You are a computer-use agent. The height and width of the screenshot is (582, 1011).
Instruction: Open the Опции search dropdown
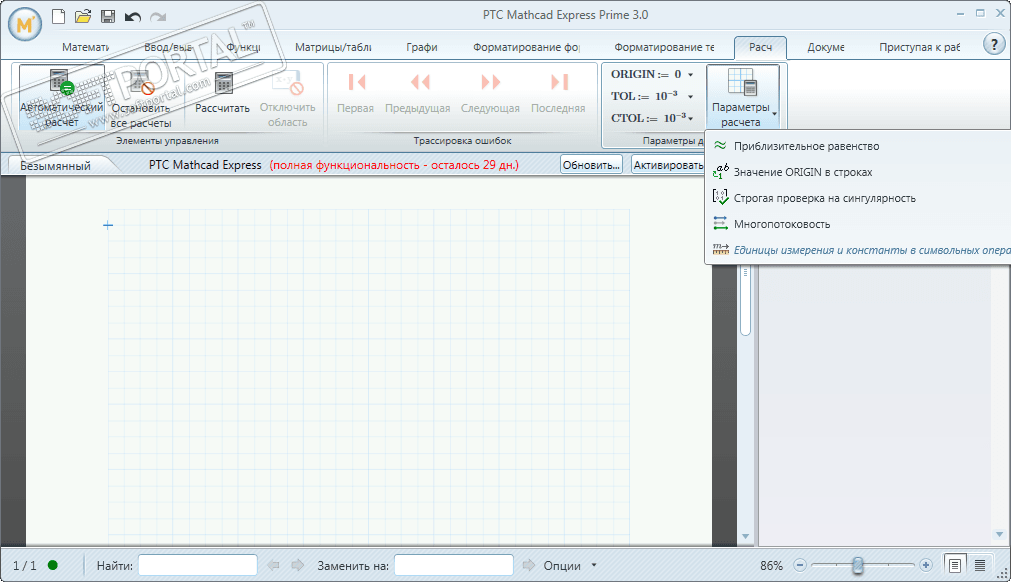(569, 565)
